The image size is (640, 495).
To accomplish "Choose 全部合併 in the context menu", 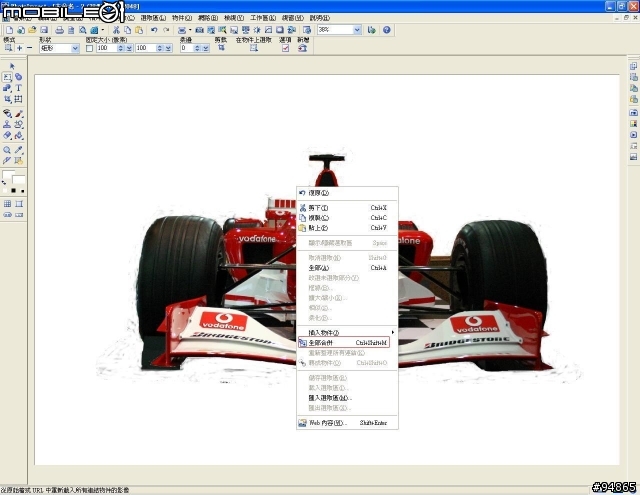I will tap(344, 343).
